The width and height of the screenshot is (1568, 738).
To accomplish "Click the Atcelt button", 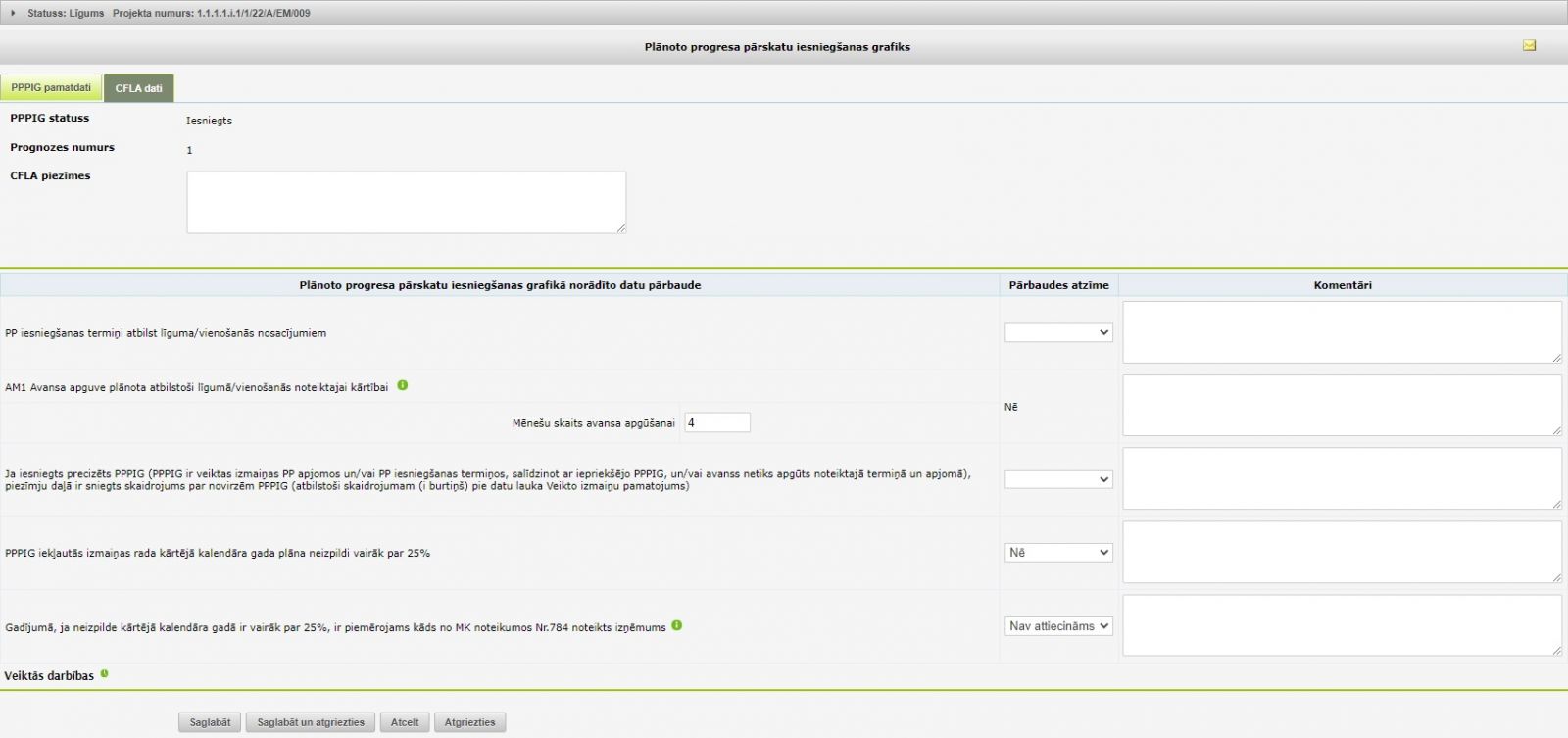I will click(x=405, y=722).
